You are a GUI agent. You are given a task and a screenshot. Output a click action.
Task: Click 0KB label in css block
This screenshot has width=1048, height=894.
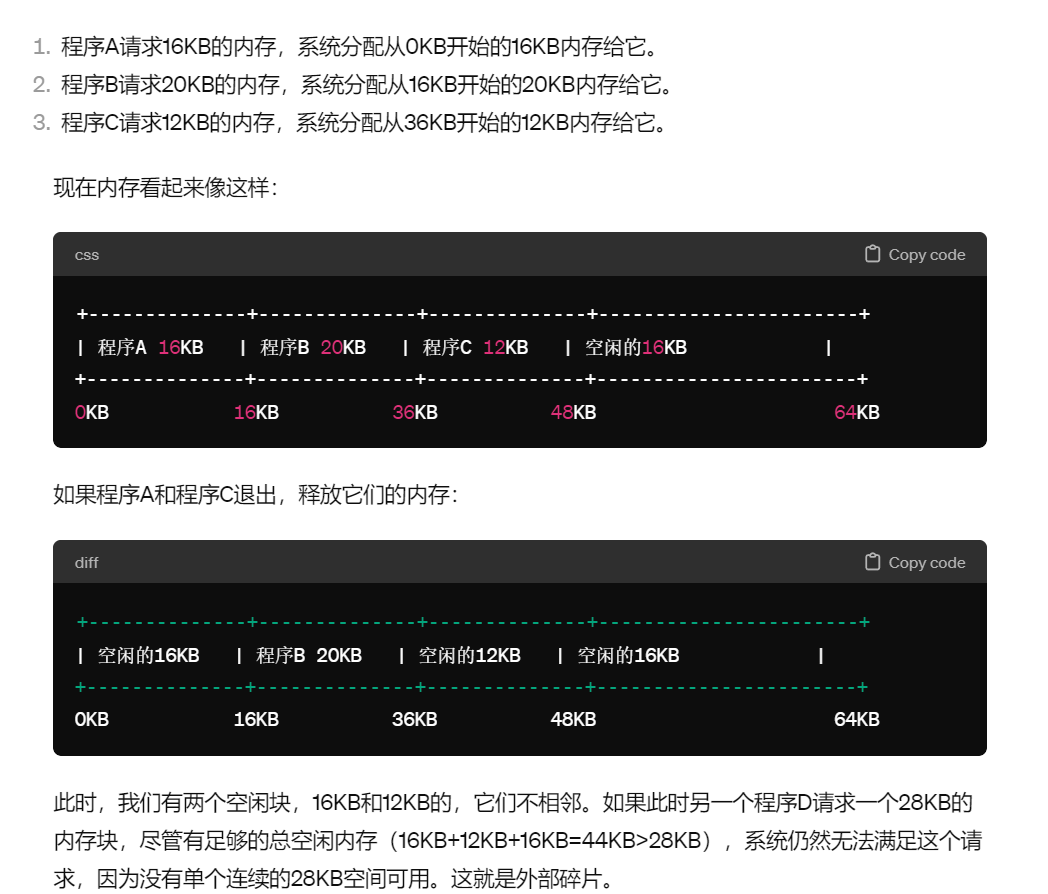[x=92, y=412]
